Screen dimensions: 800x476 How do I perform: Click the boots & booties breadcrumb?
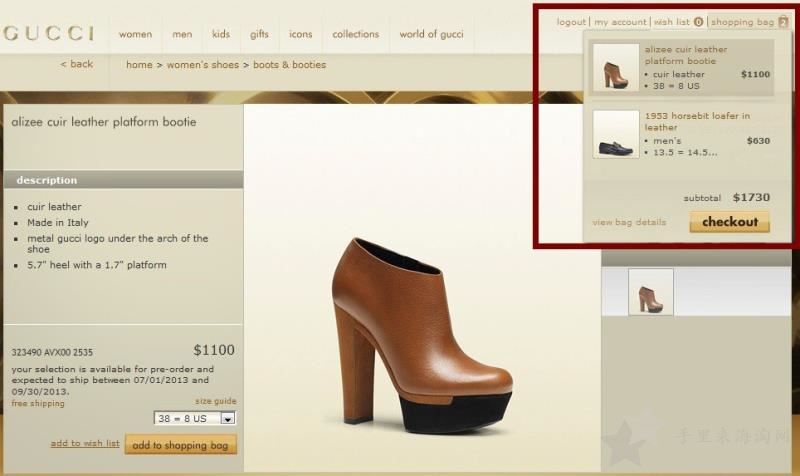click(289, 65)
